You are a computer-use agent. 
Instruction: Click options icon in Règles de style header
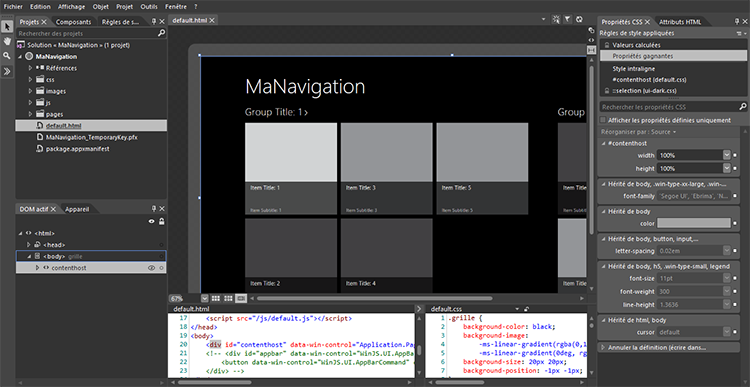click(x=741, y=33)
